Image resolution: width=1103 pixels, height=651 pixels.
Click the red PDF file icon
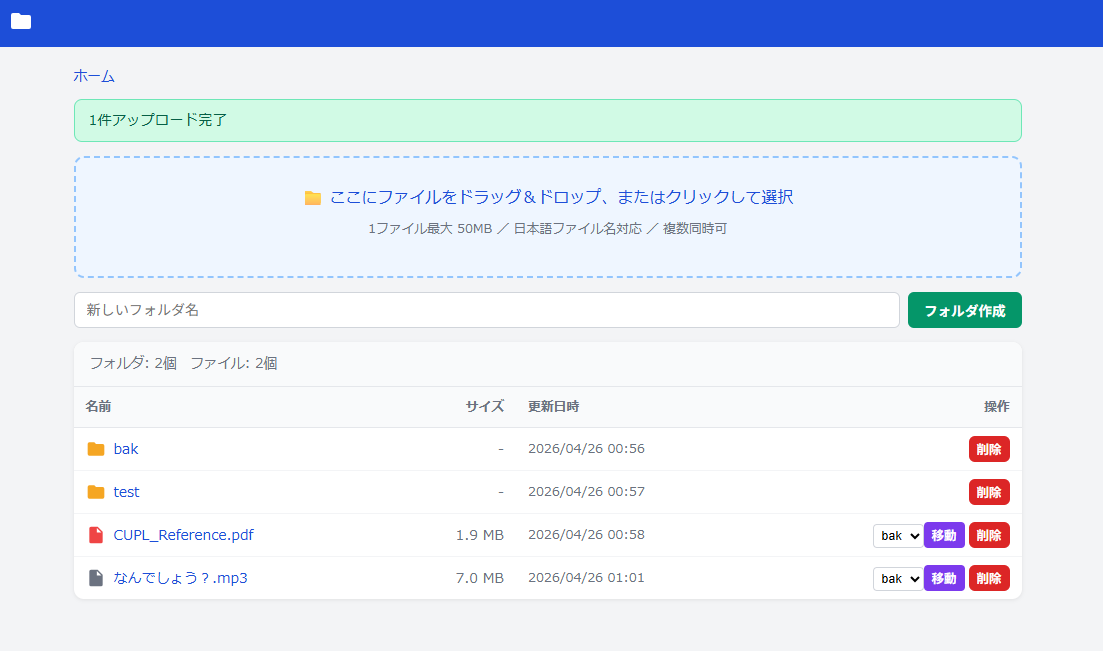(x=96, y=535)
